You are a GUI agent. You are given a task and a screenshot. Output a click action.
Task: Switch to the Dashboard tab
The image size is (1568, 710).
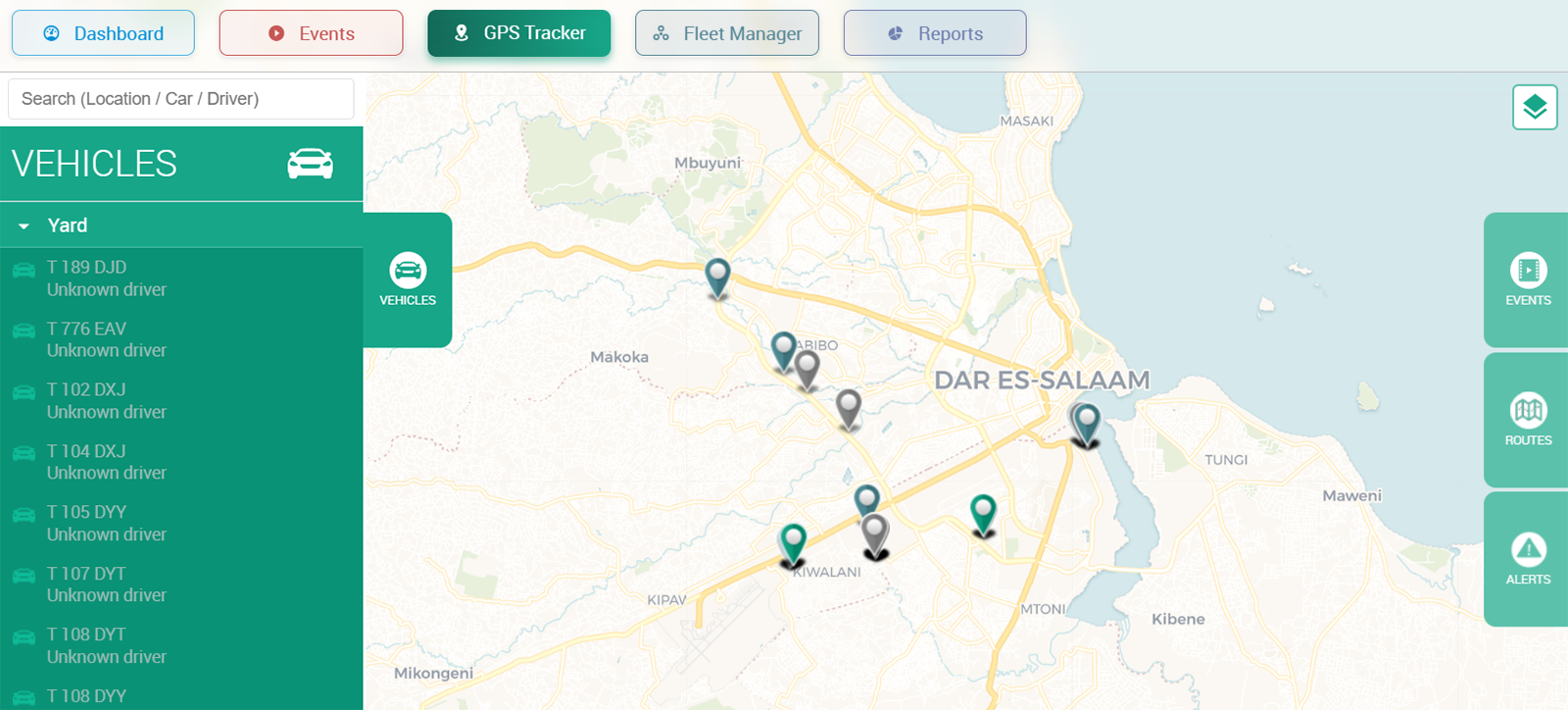(x=103, y=33)
